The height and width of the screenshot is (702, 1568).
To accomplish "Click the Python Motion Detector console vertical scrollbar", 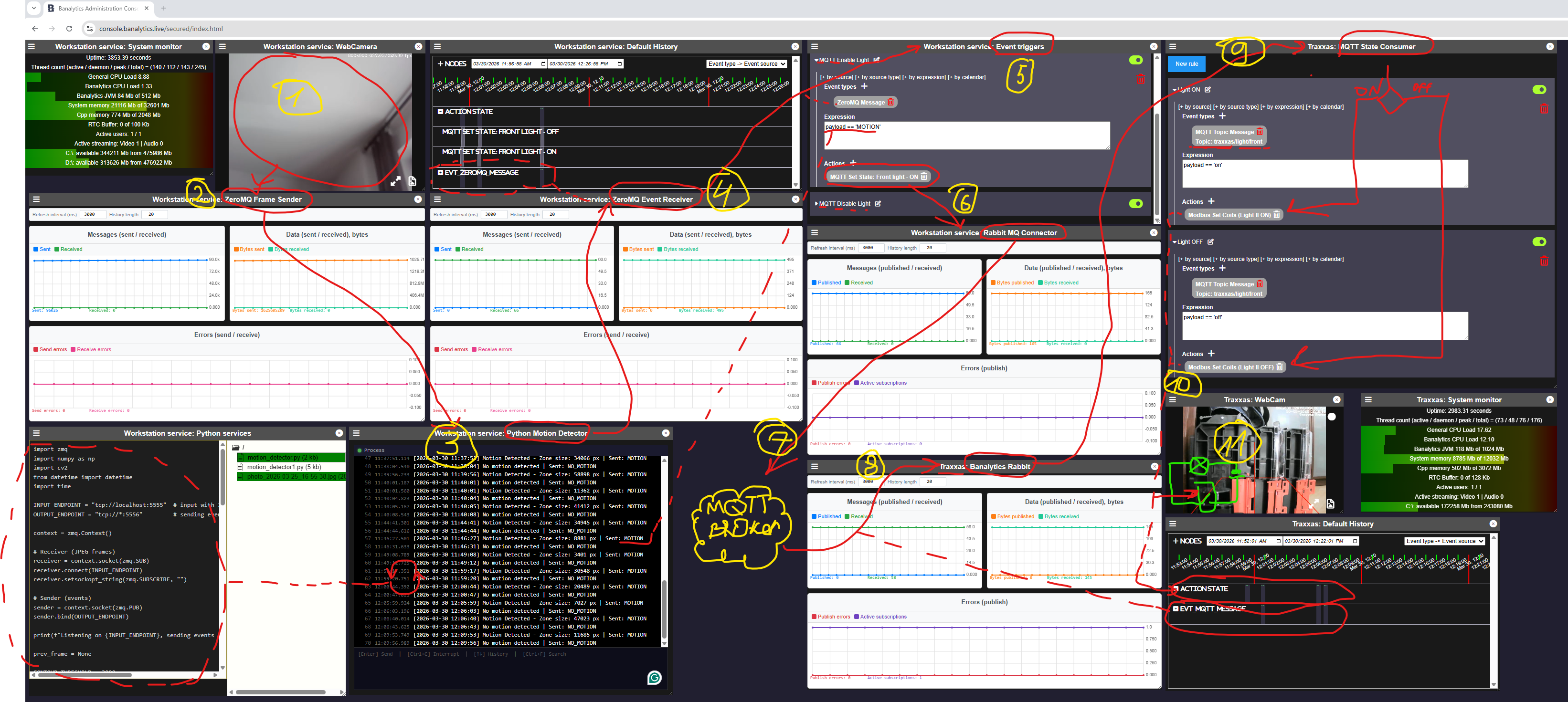I will [x=664, y=608].
